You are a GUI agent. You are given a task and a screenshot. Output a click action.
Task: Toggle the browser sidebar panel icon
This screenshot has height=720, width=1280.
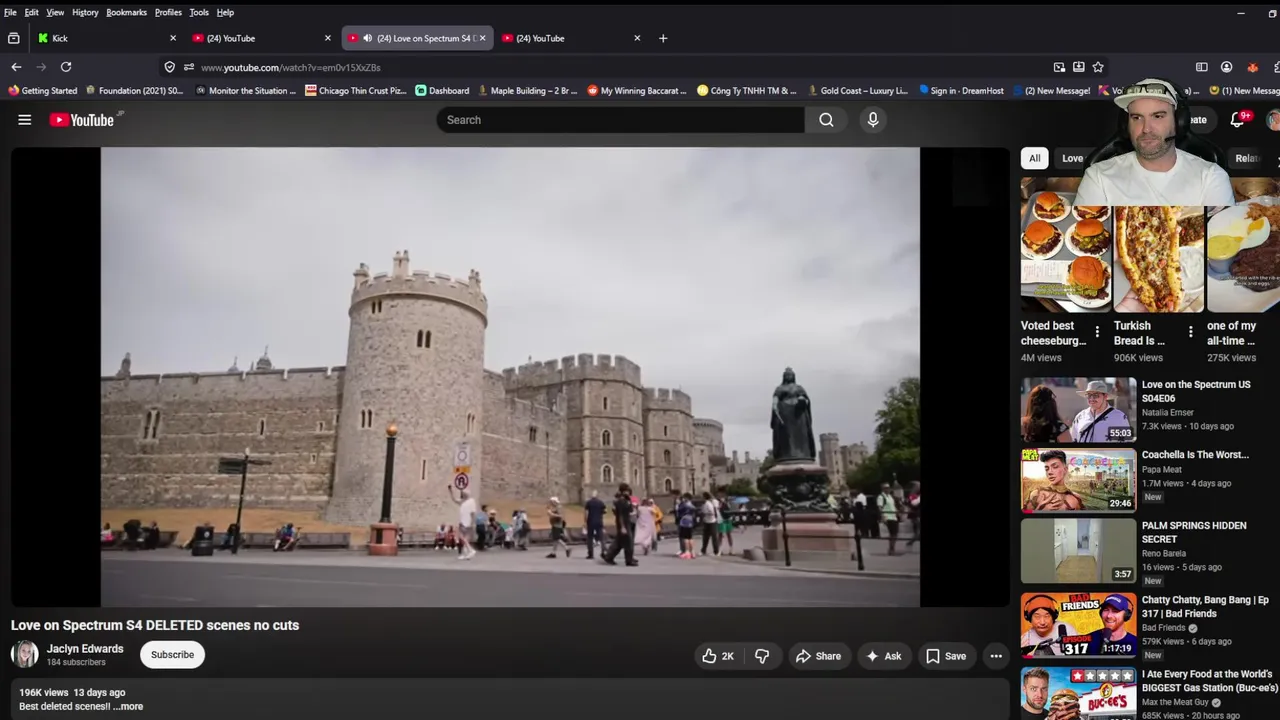pos(1202,67)
